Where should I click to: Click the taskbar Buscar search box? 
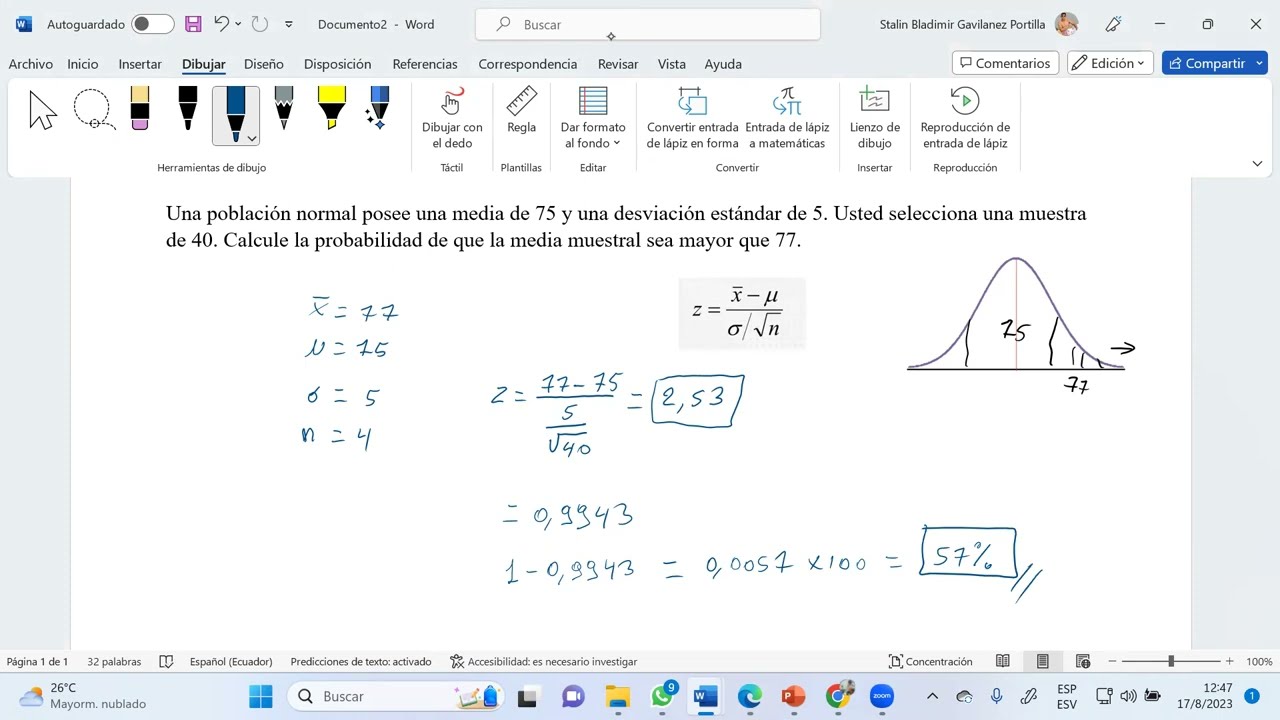pos(397,696)
